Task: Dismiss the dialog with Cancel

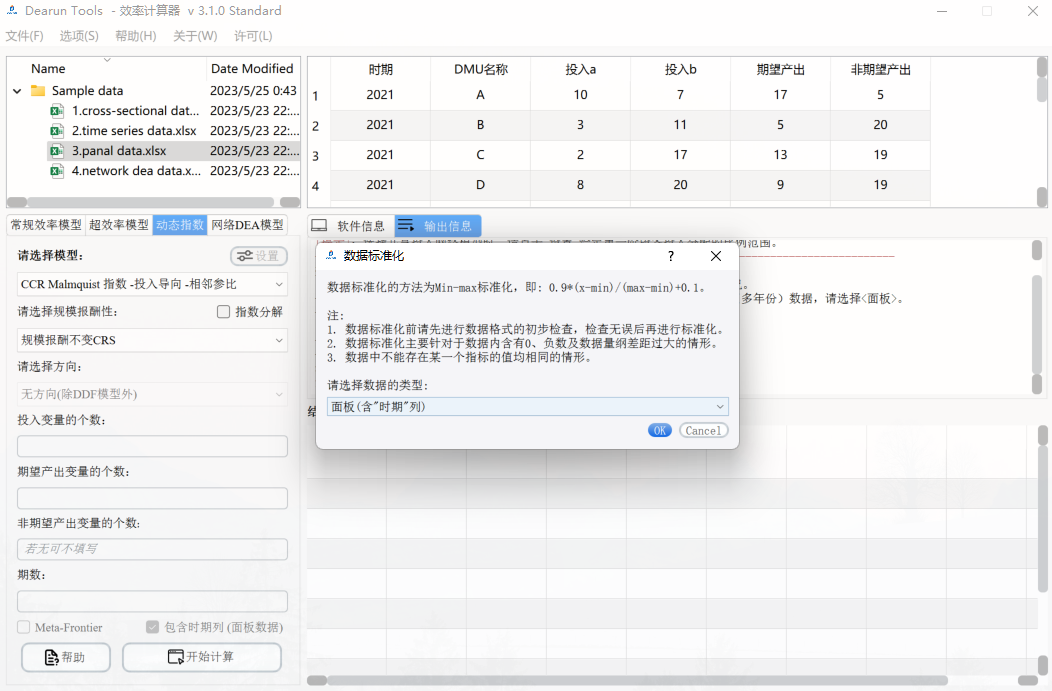Action: 703,429
